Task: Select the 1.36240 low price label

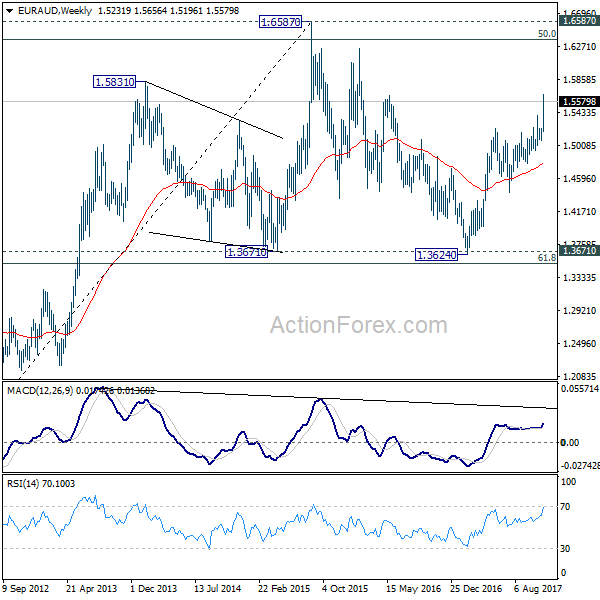Action: coord(436,255)
